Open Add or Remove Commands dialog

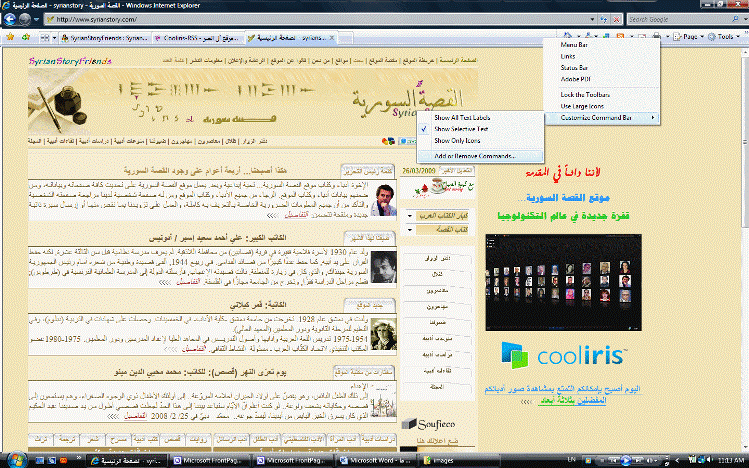[x=481, y=156]
